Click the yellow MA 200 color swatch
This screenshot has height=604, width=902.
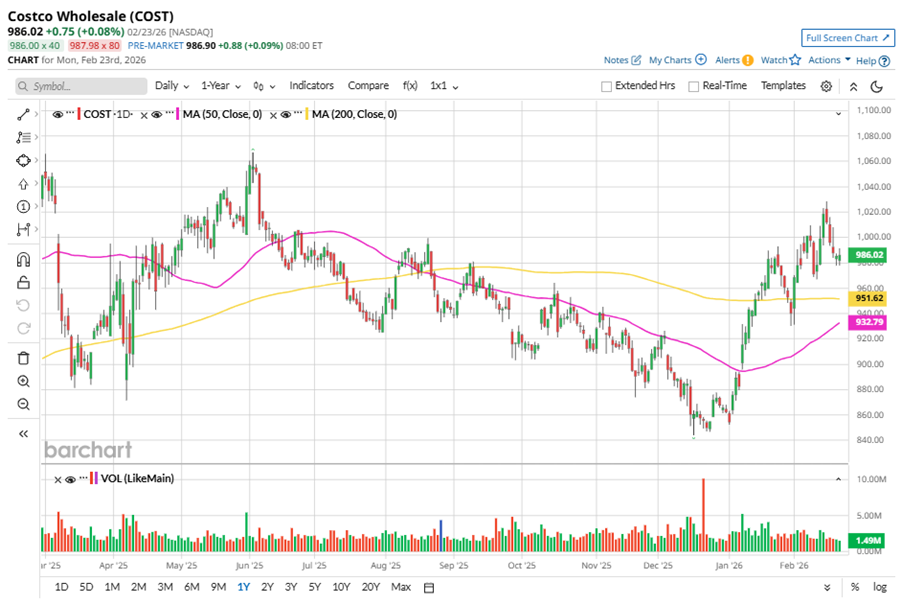[x=307, y=114]
